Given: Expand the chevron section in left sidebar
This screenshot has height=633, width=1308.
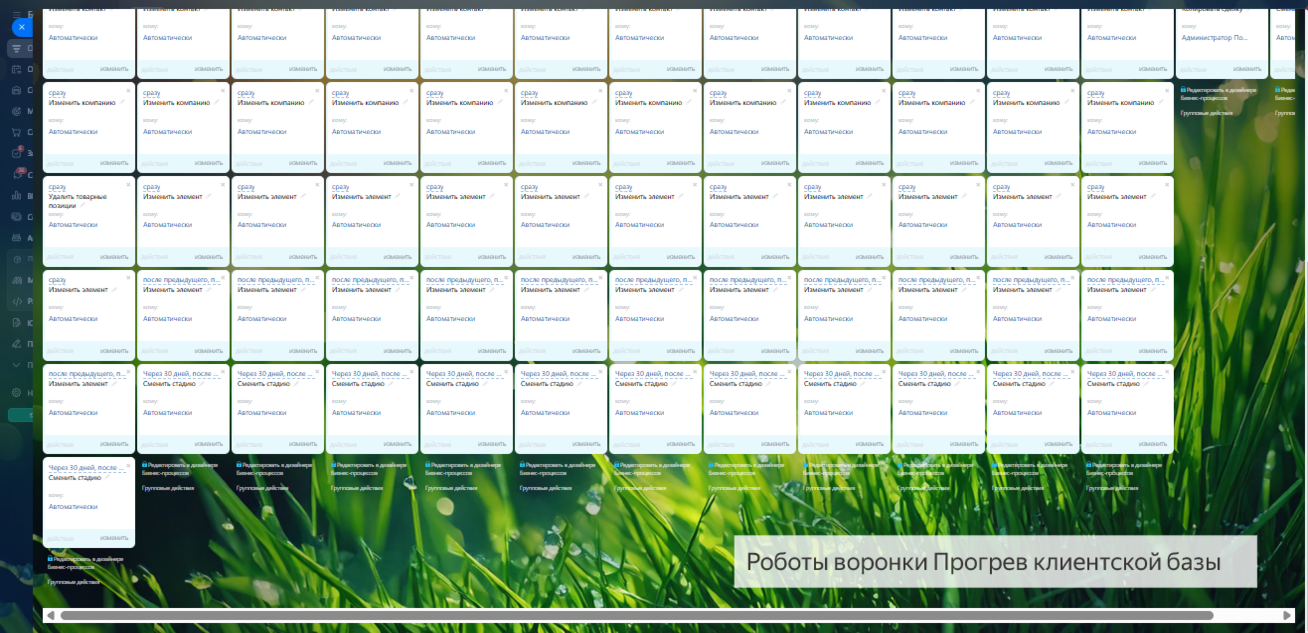Looking at the screenshot, I should [x=17, y=365].
